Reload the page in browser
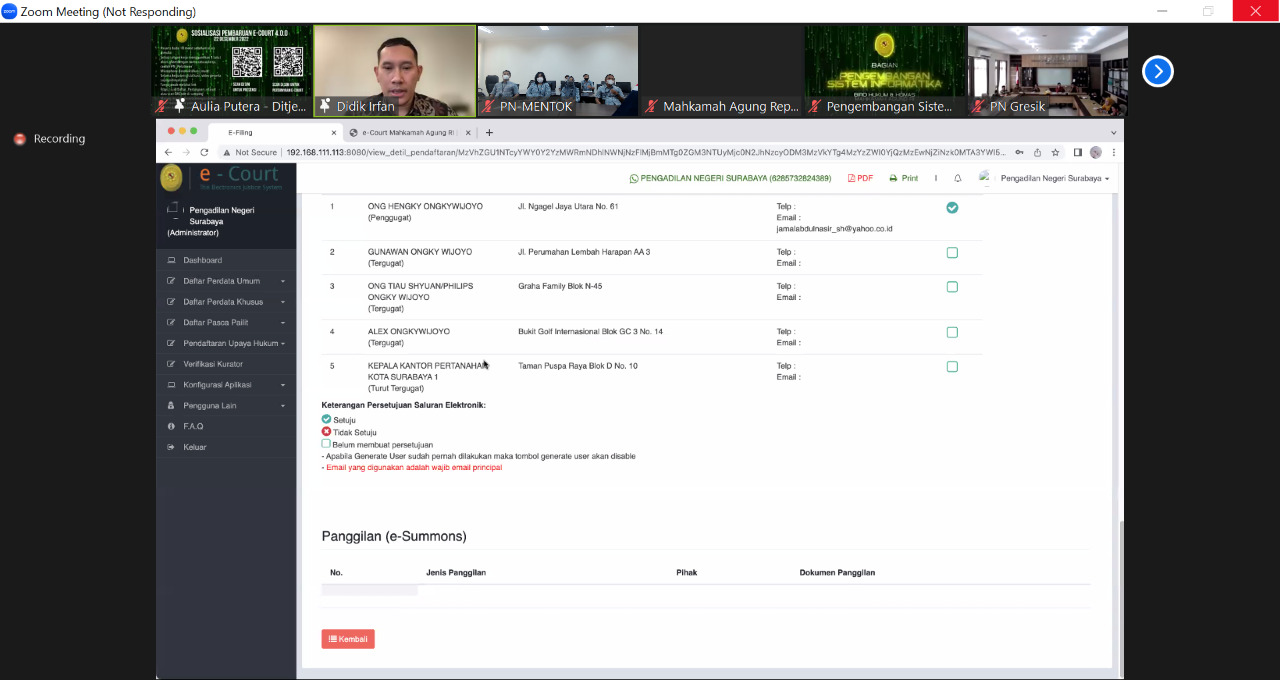This screenshot has height=680, width=1280. tap(204, 152)
